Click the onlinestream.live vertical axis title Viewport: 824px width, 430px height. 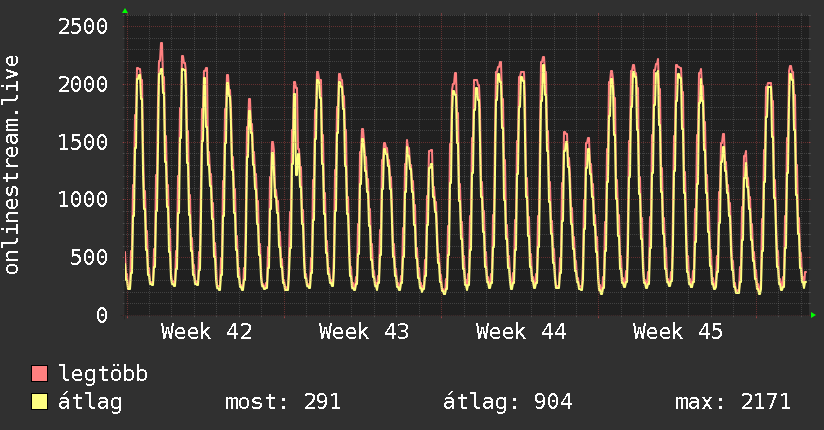point(11,165)
